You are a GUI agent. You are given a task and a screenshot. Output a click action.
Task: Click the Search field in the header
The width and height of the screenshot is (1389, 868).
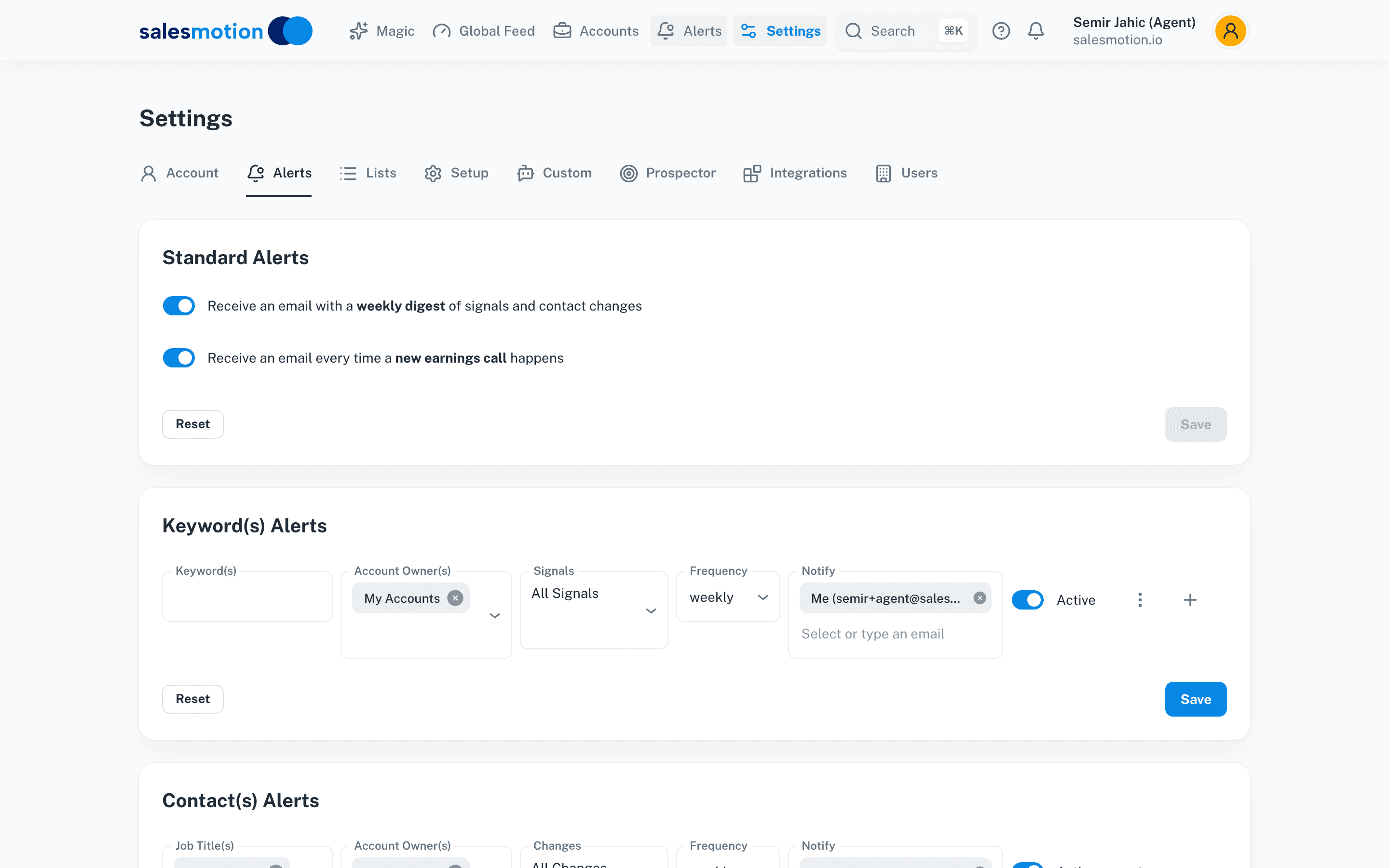click(x=906, y=31)
